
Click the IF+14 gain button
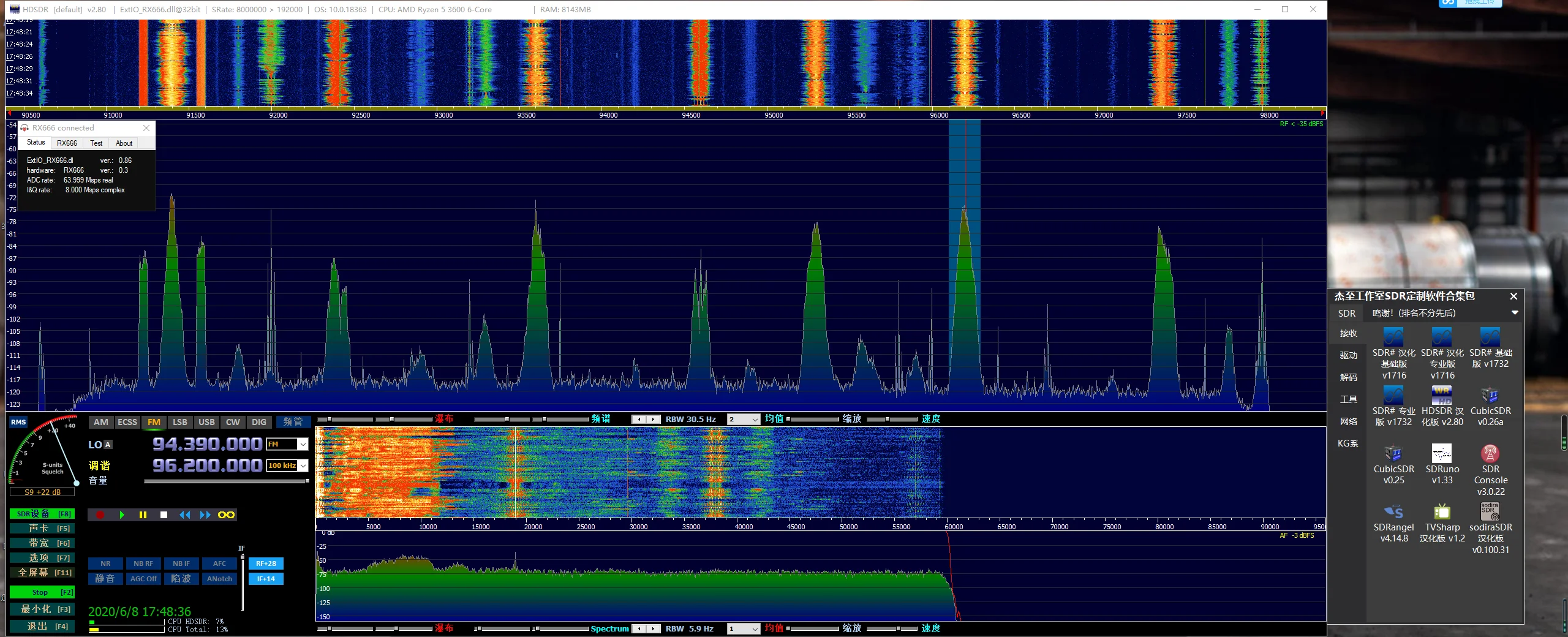[266, 579]
